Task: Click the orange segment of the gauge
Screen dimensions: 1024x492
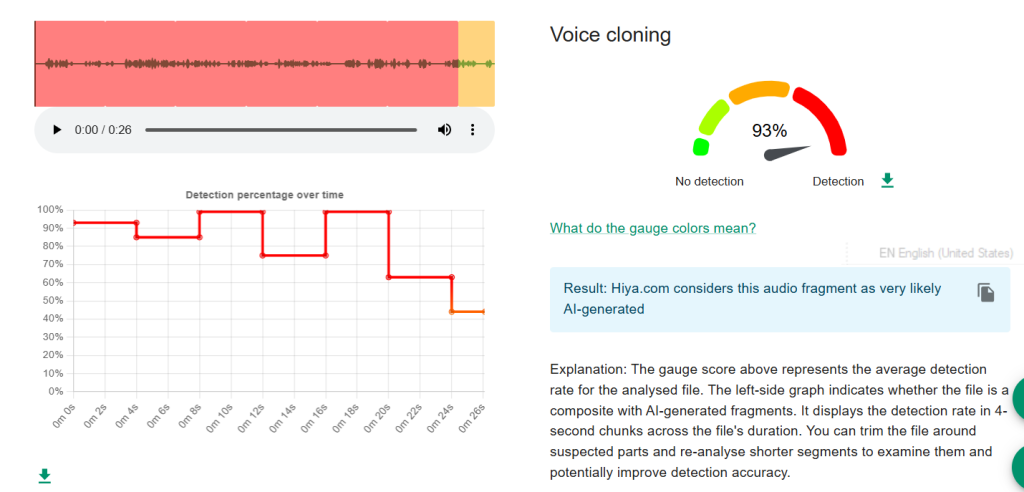Action: tap(759, 91)
